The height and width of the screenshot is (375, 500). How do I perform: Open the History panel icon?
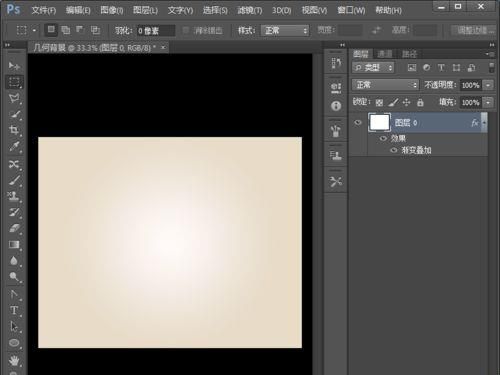(336, 63)
